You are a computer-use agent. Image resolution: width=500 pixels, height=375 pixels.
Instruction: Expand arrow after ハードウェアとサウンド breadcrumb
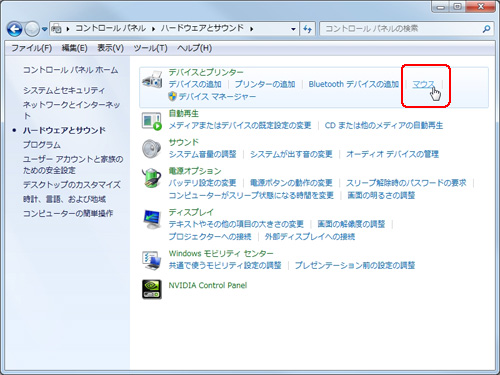pos(251,29)
